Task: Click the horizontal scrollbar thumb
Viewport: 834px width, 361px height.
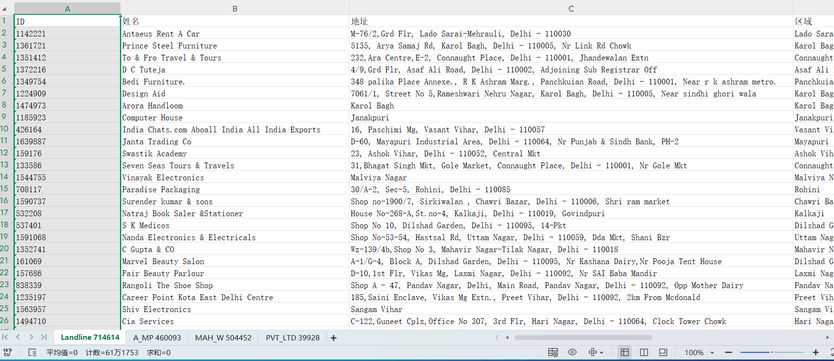Action: point(582,338)
